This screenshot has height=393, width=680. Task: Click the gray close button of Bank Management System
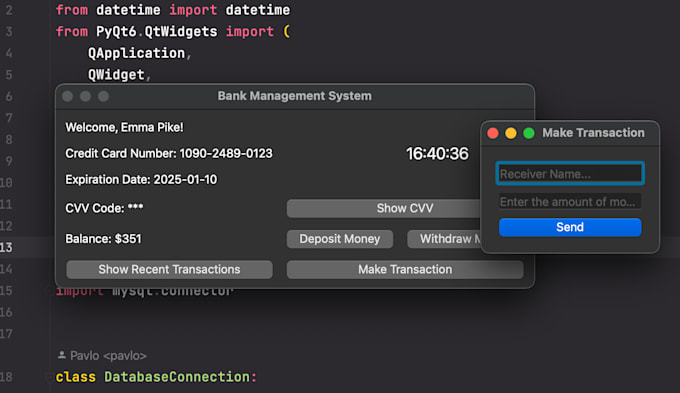pyautogui.click(x=67, y=96)
